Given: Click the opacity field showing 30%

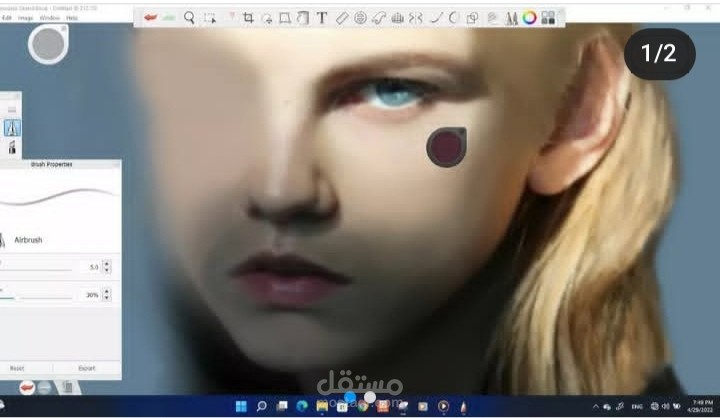Looking at the screenshot, I should (x=90, y=295).
